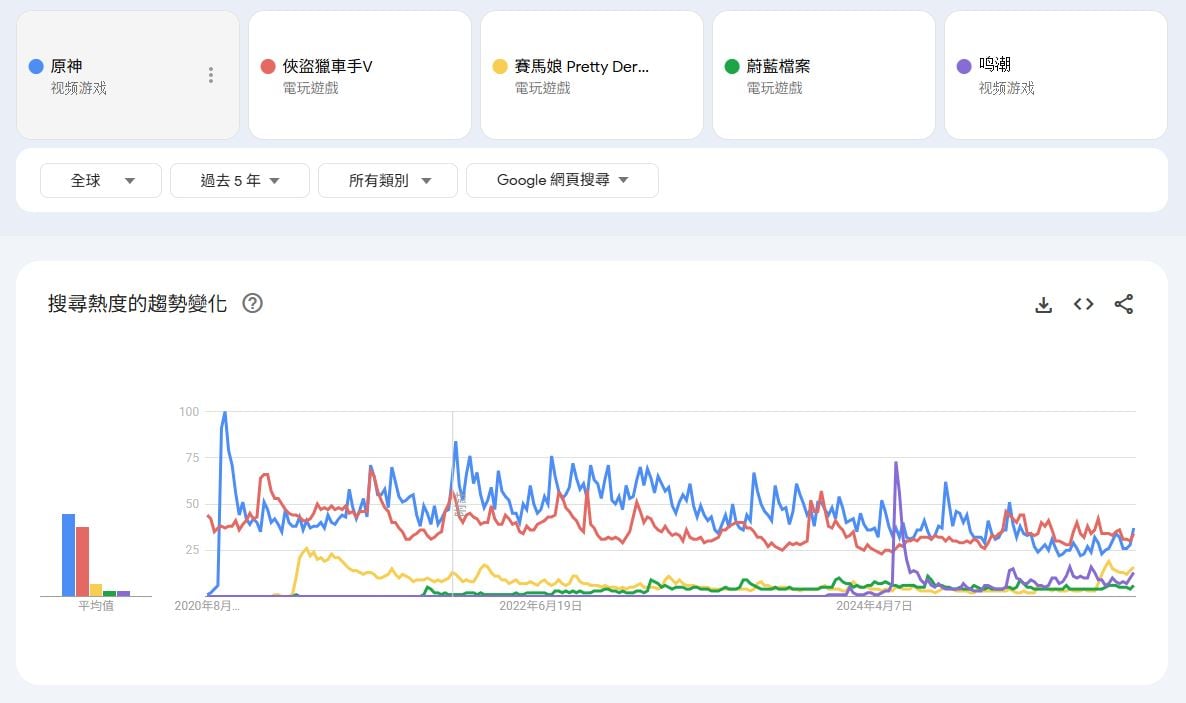Open the Google 網頁搜尋 search type dropdown

coord(562,181)
